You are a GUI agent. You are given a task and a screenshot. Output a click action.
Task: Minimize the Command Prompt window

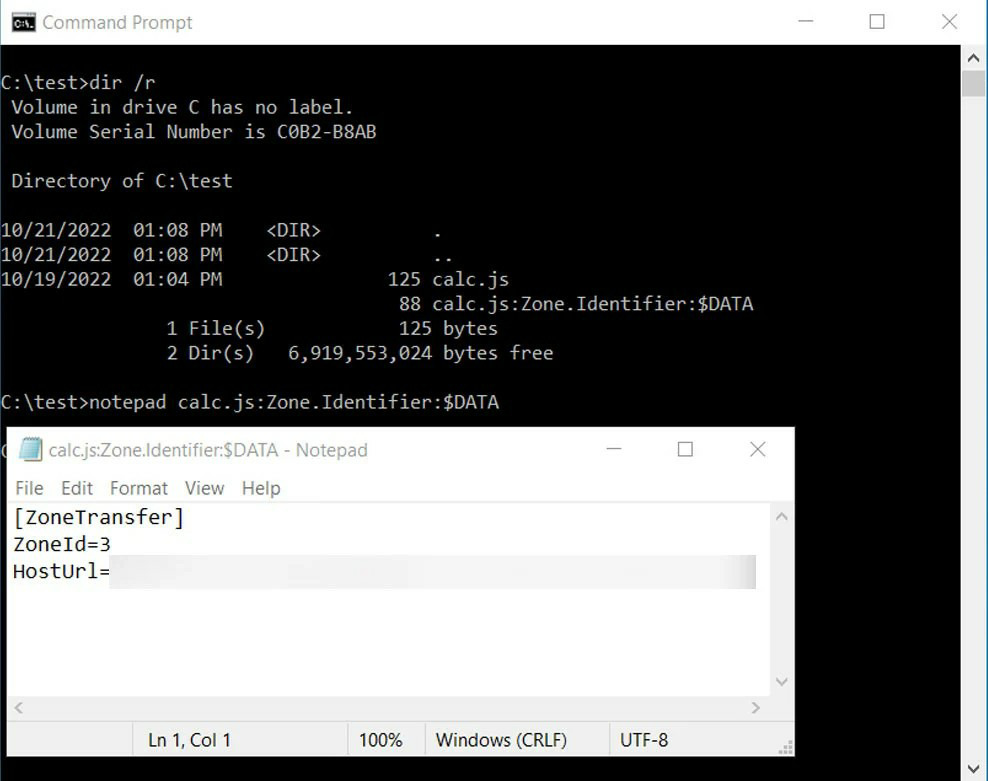pos(805,22)
